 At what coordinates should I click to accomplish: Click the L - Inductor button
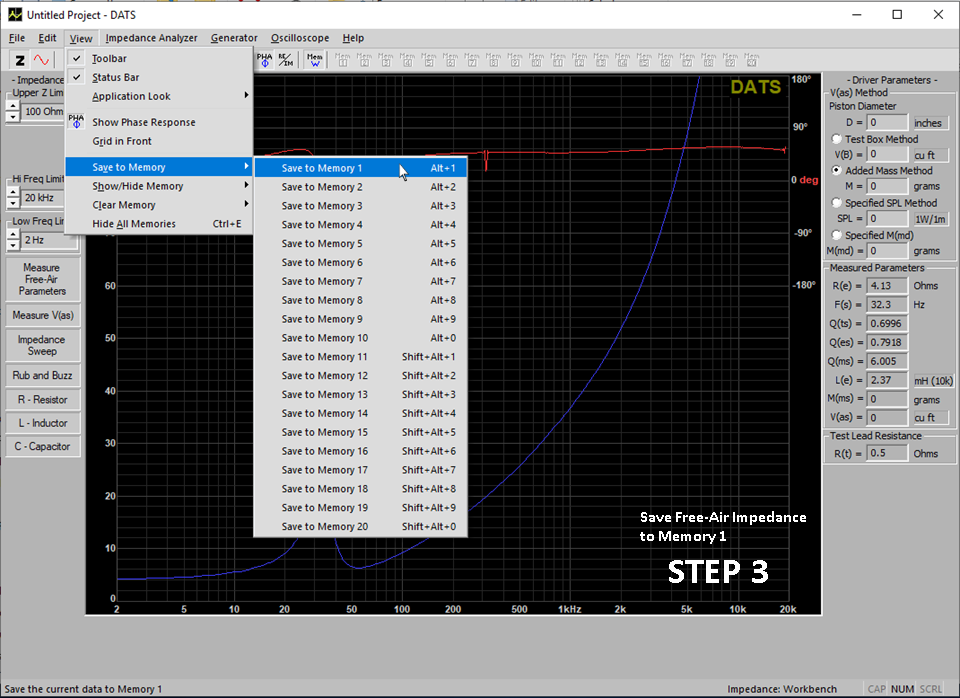click(42, 423)
